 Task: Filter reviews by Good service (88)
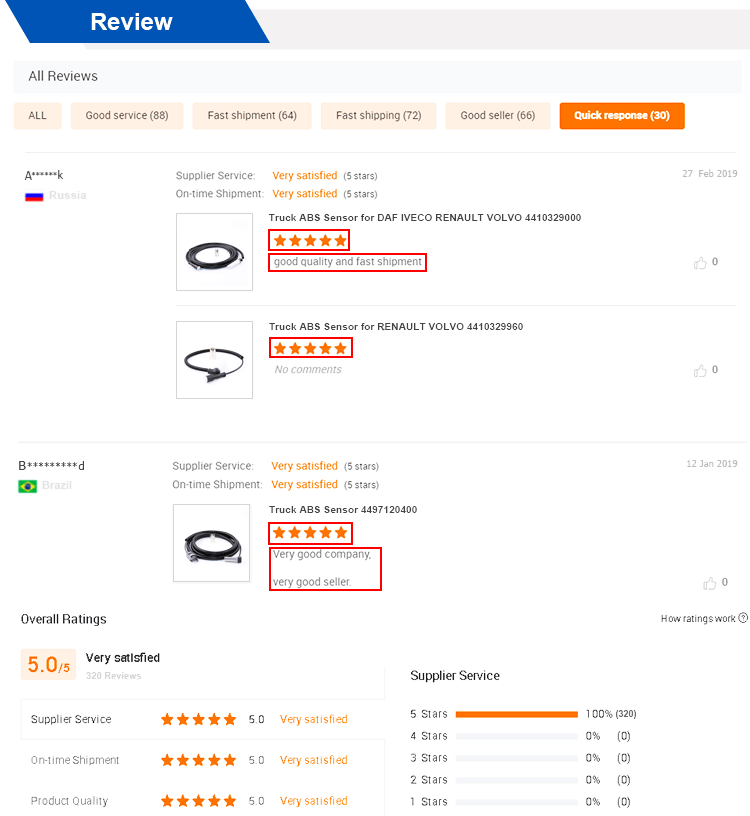tap(127, 116)
